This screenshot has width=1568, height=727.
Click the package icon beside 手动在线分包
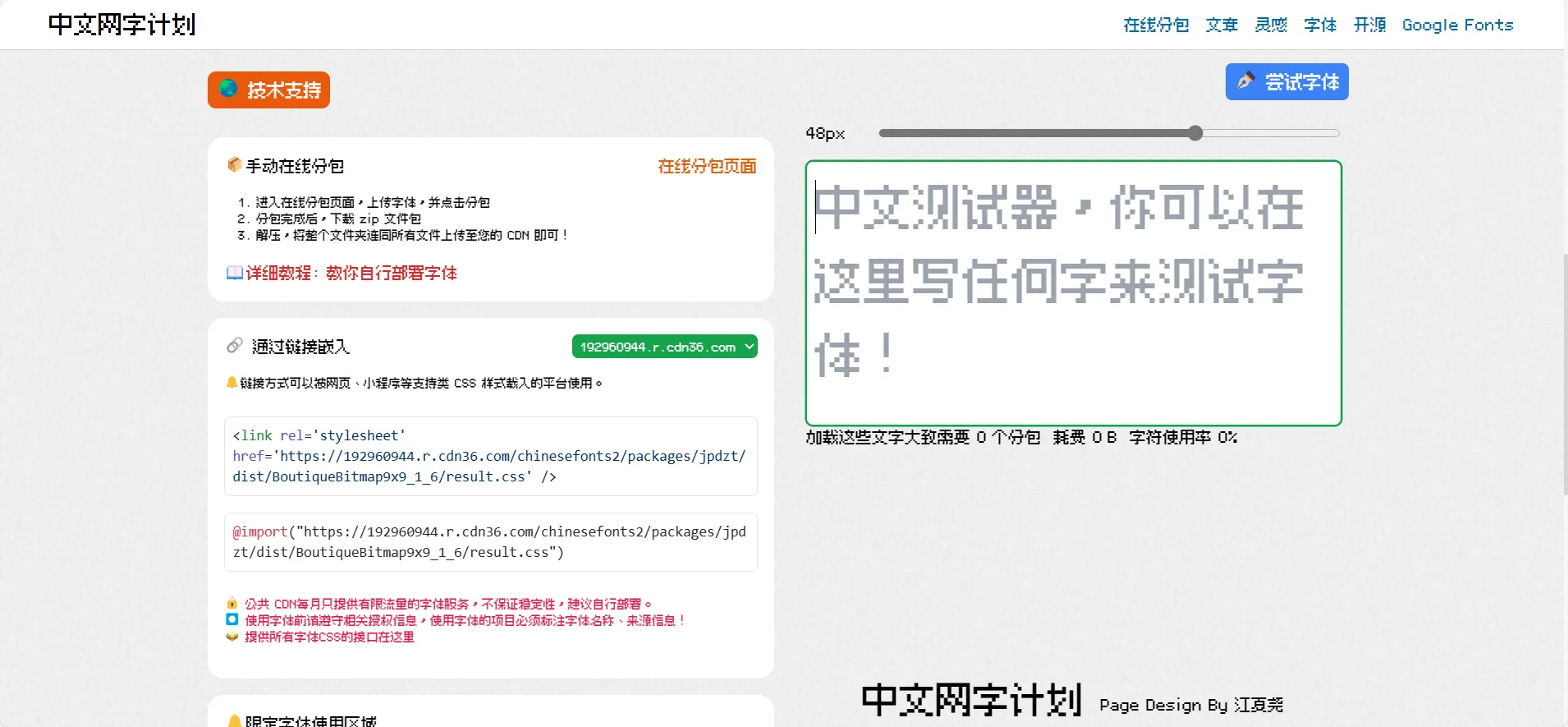(234, 165)
